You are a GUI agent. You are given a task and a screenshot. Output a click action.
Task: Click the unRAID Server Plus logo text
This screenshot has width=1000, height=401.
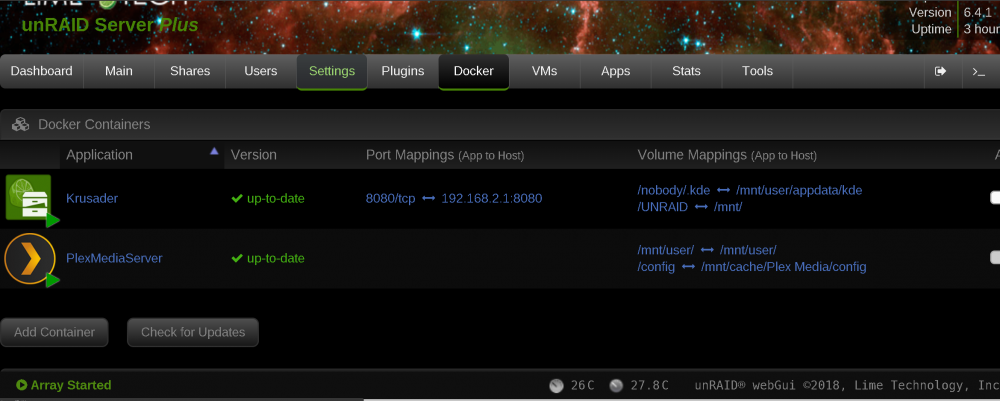pos(110,24)
